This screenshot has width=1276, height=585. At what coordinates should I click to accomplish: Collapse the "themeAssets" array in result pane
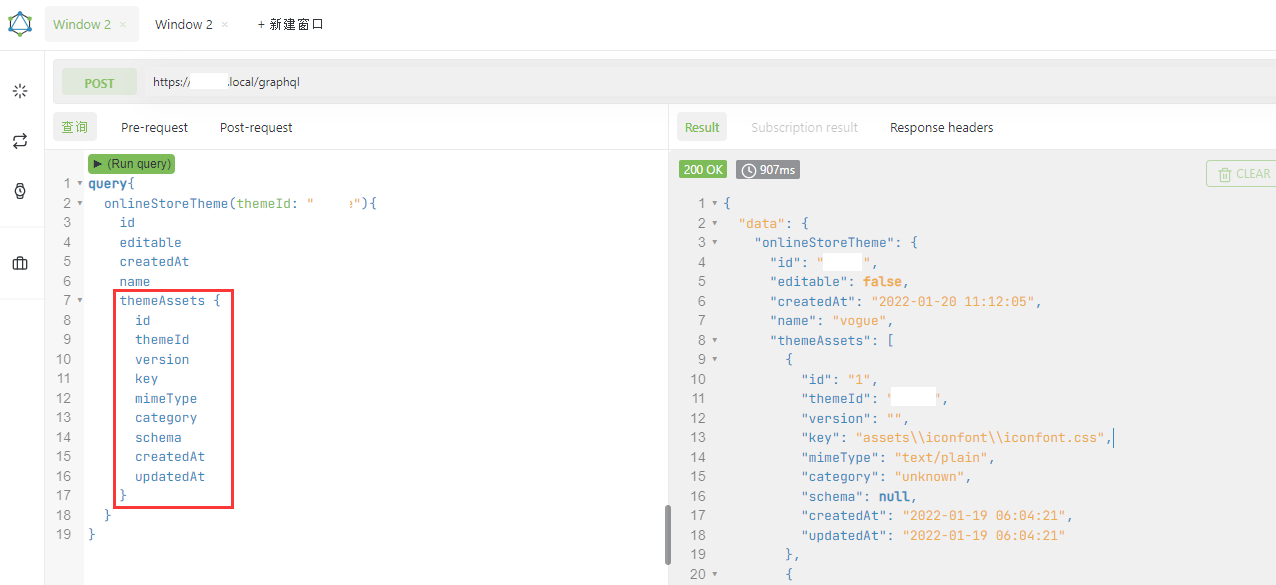coord(715,340)
